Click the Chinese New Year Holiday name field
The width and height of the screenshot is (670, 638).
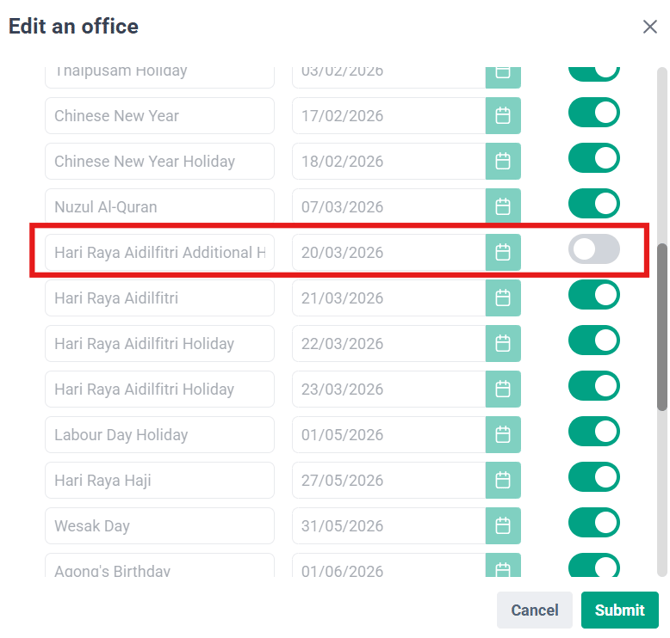pos(160,162)
